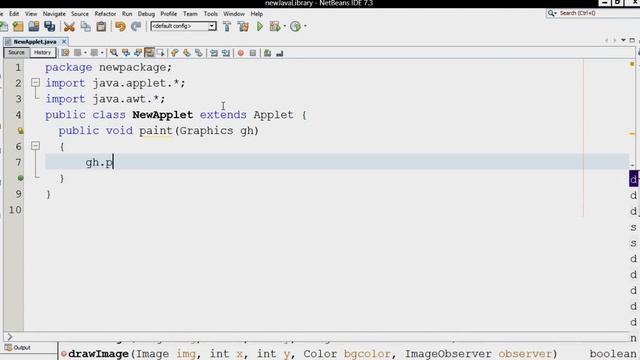Open Debug Project dropdown arrow
640x360 pixels.
[284, 27]
